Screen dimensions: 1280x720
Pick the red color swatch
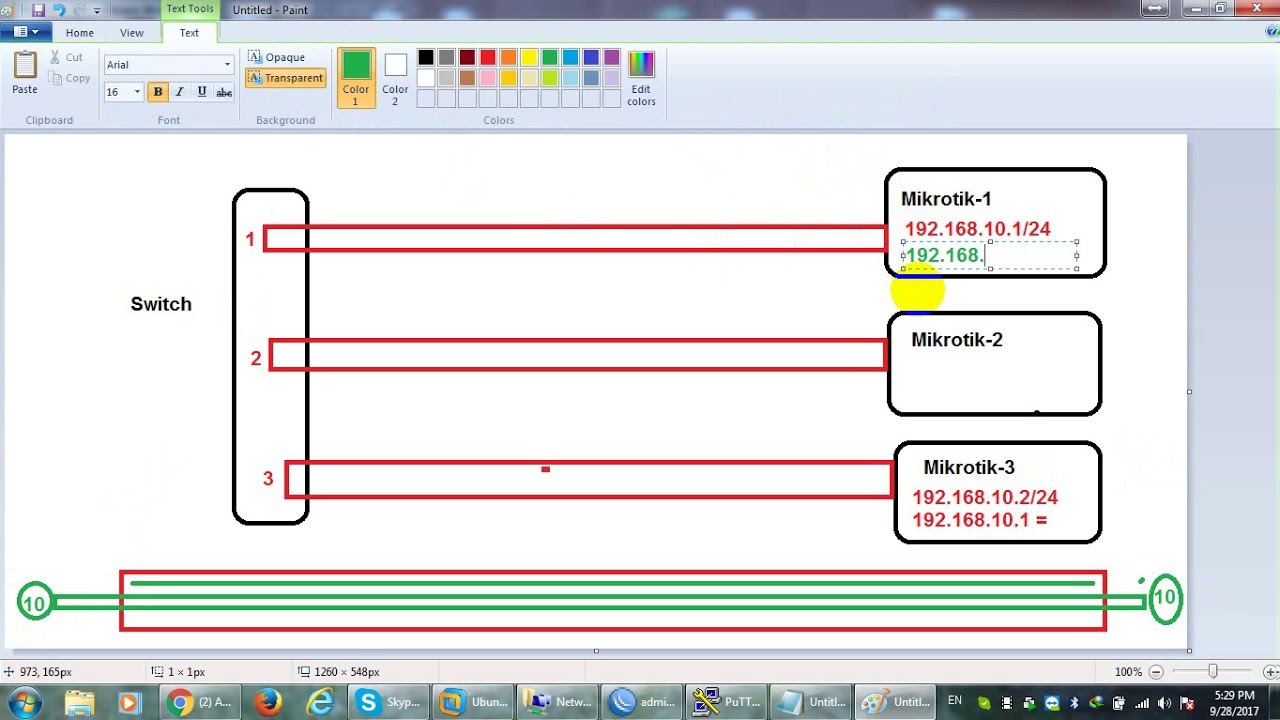tap(488, 58)
